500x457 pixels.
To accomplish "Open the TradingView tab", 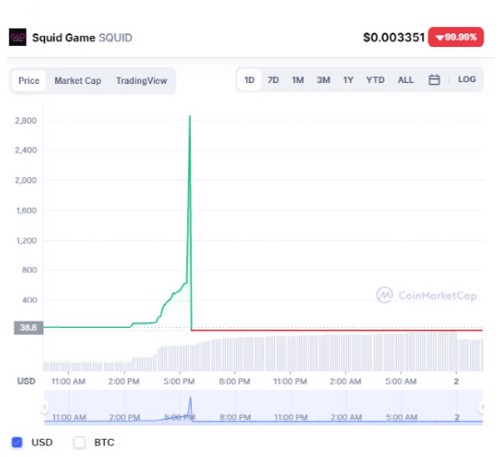I will coord(141,81).
